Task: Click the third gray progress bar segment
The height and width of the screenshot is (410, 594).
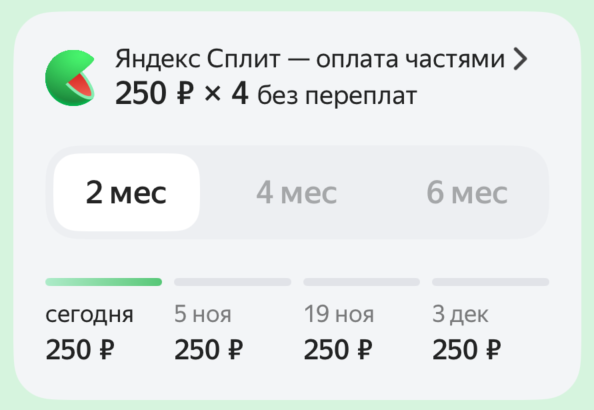Action: 362,282
